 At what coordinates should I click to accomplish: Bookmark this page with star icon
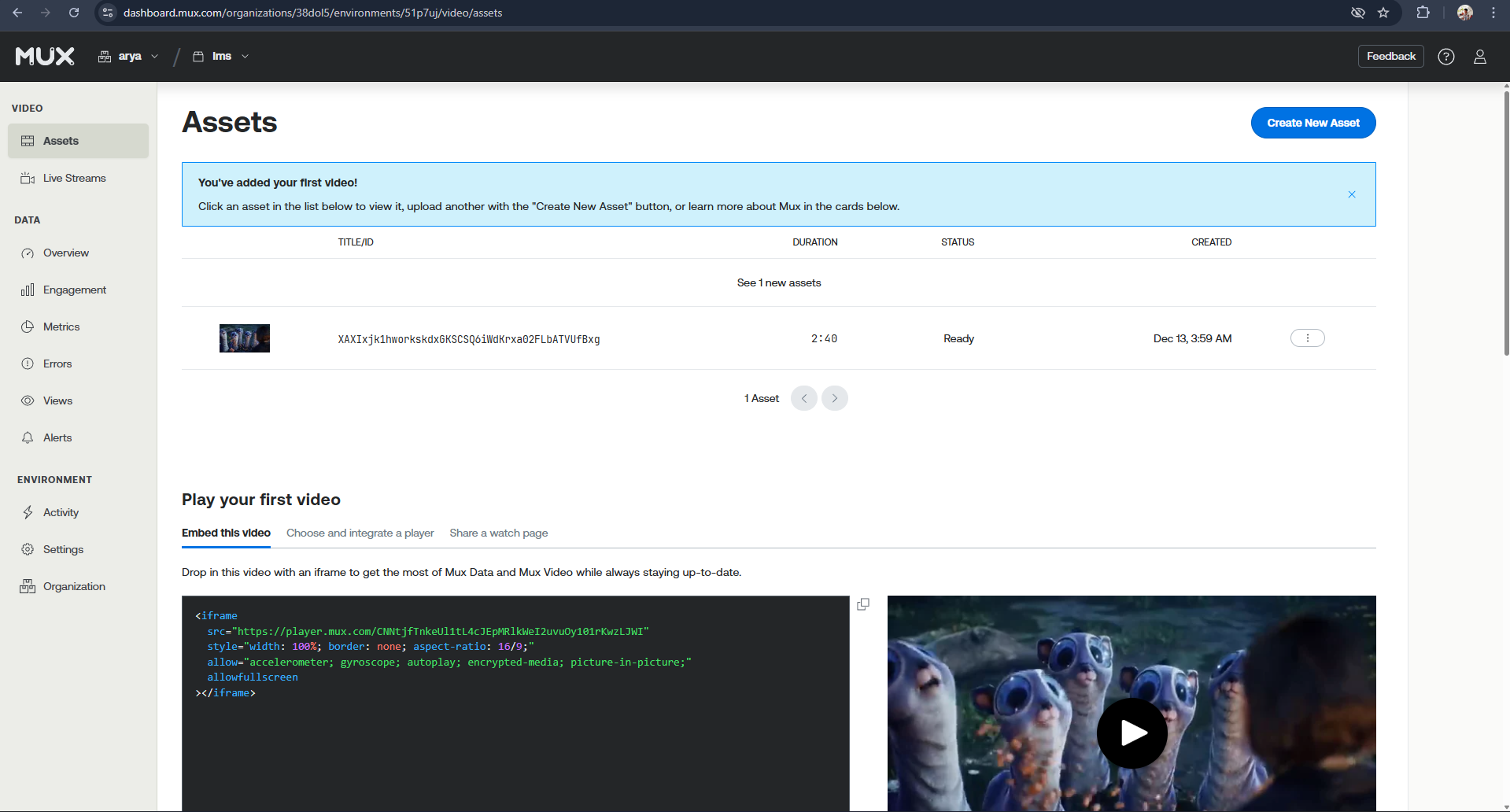click(x=1383, y=13)
